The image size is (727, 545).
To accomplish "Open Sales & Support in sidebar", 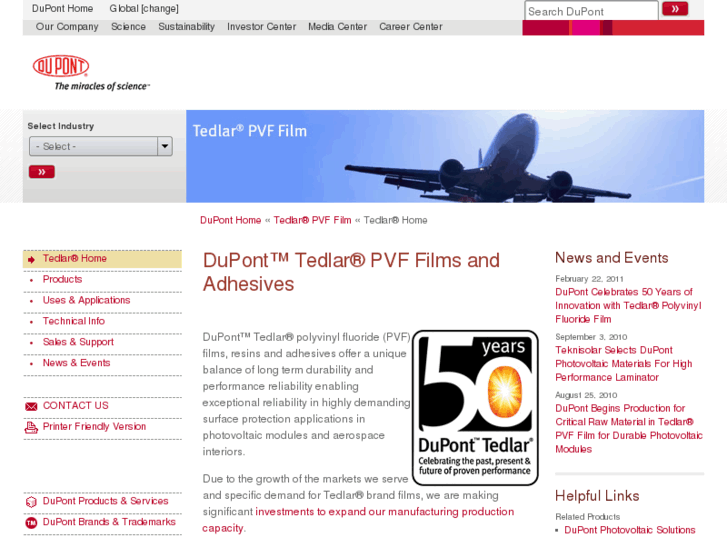I will click(78, 342).
